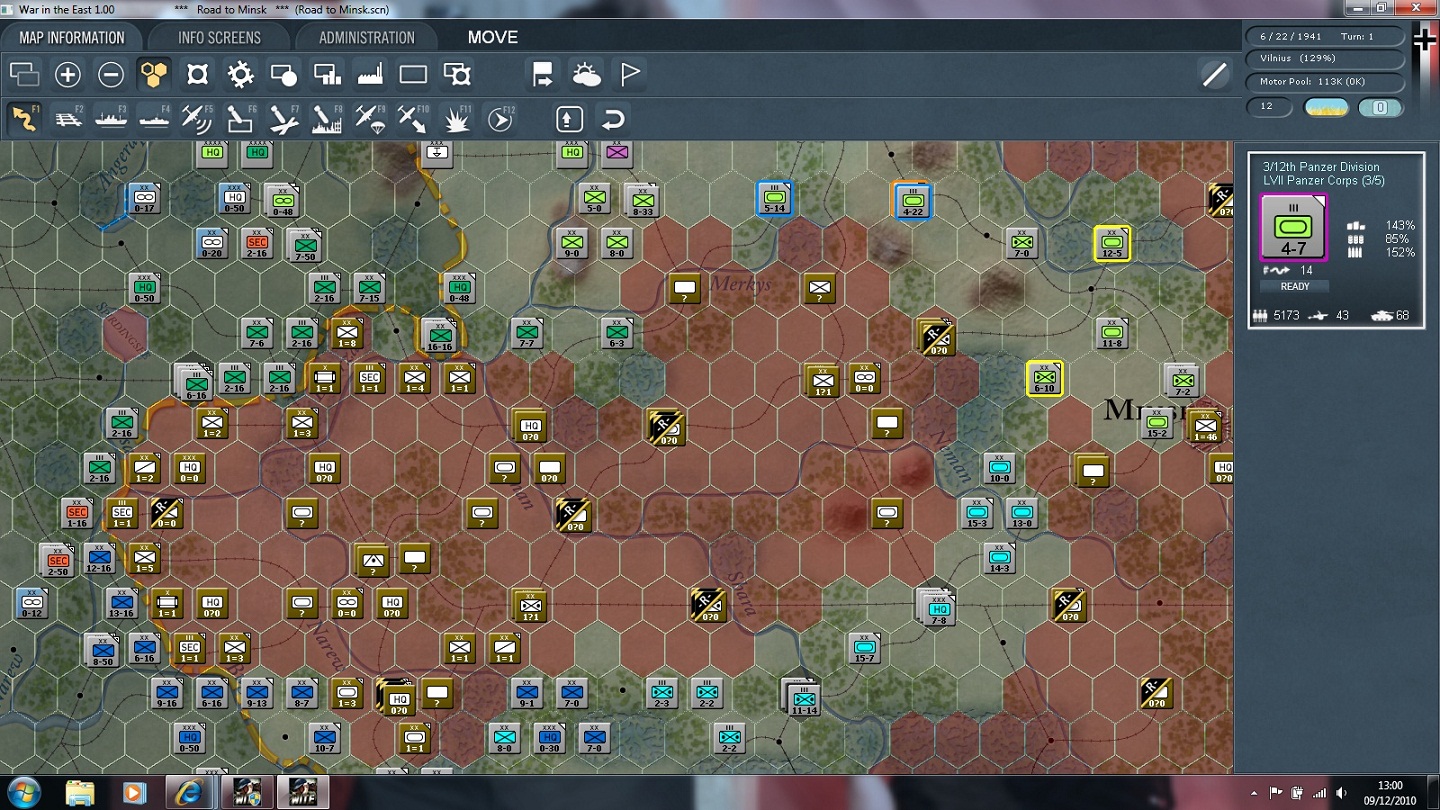Screen dimensions: 1440x810
Task: Toggle the yellow hex grid display
Action: coord(154,74)
